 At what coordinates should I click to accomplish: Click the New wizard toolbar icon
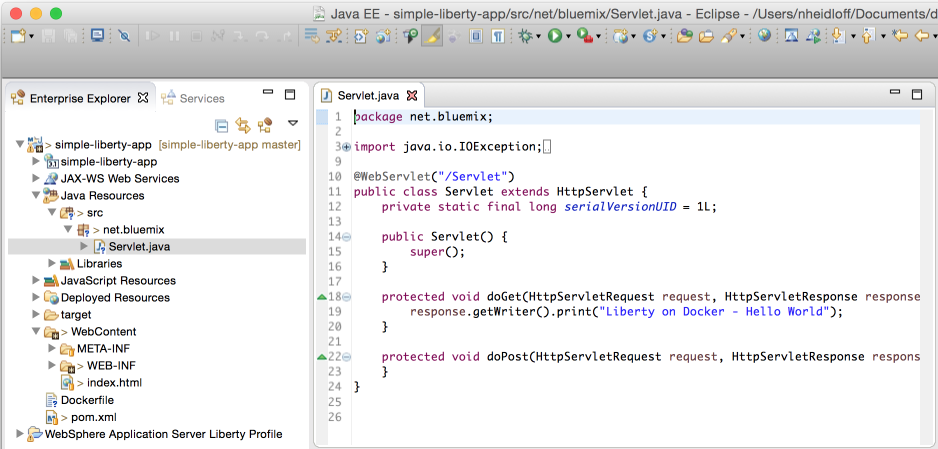pos(18,36)
